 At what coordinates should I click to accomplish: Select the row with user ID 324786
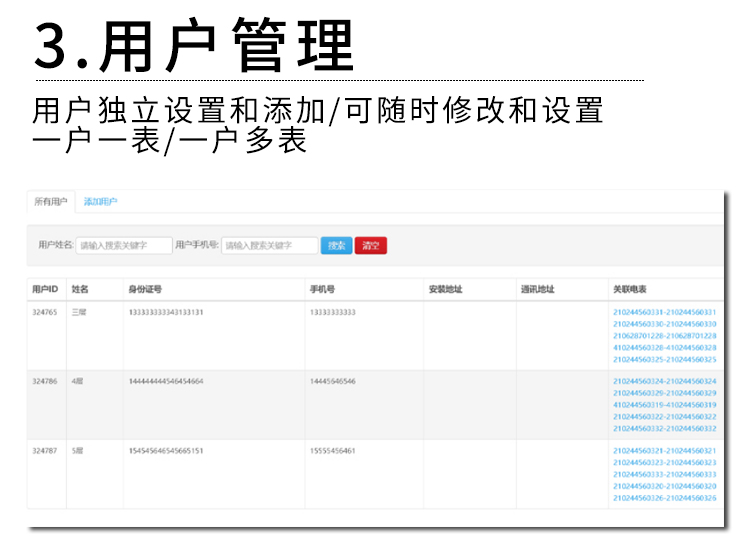45,381
